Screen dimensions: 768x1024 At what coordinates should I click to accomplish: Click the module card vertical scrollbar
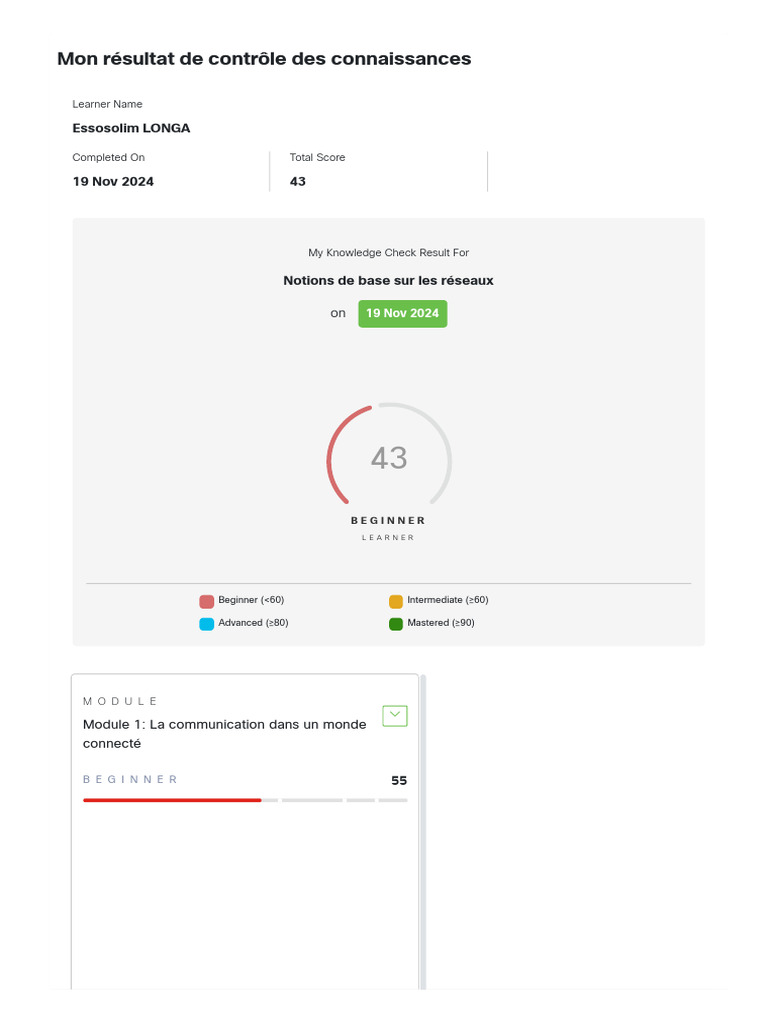423,832
